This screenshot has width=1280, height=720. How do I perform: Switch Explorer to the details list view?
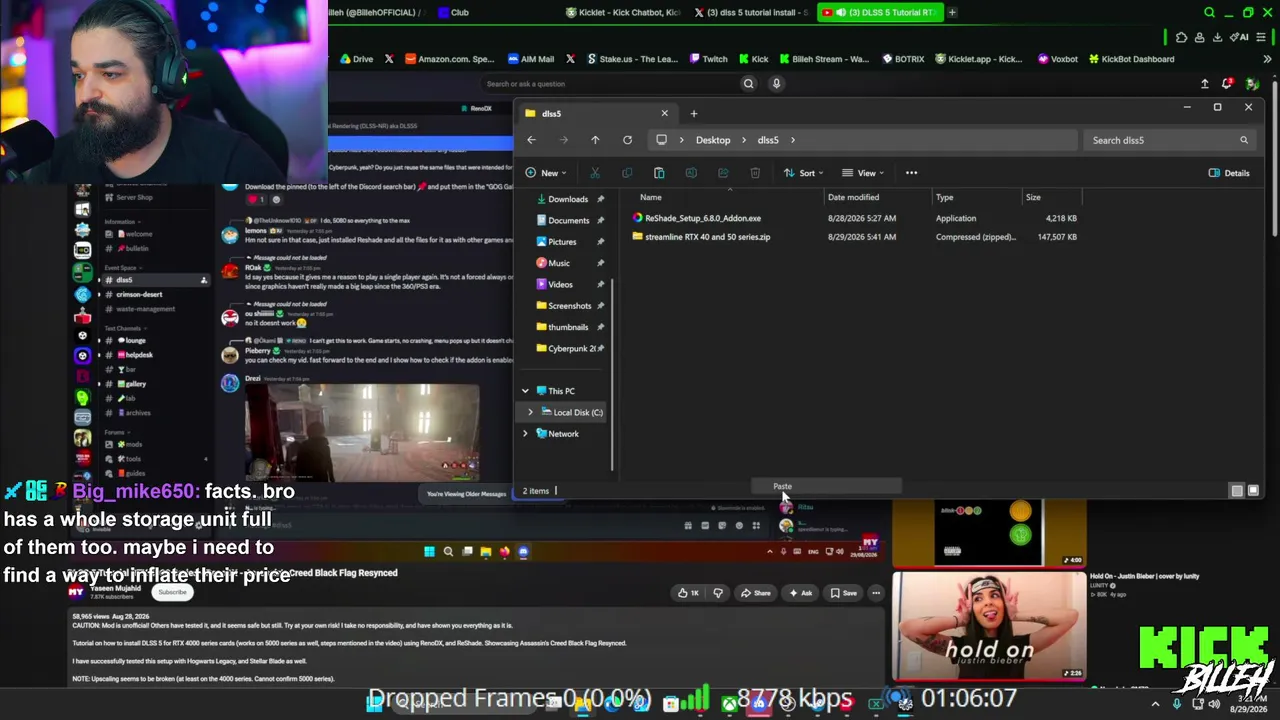(1237, 491)
